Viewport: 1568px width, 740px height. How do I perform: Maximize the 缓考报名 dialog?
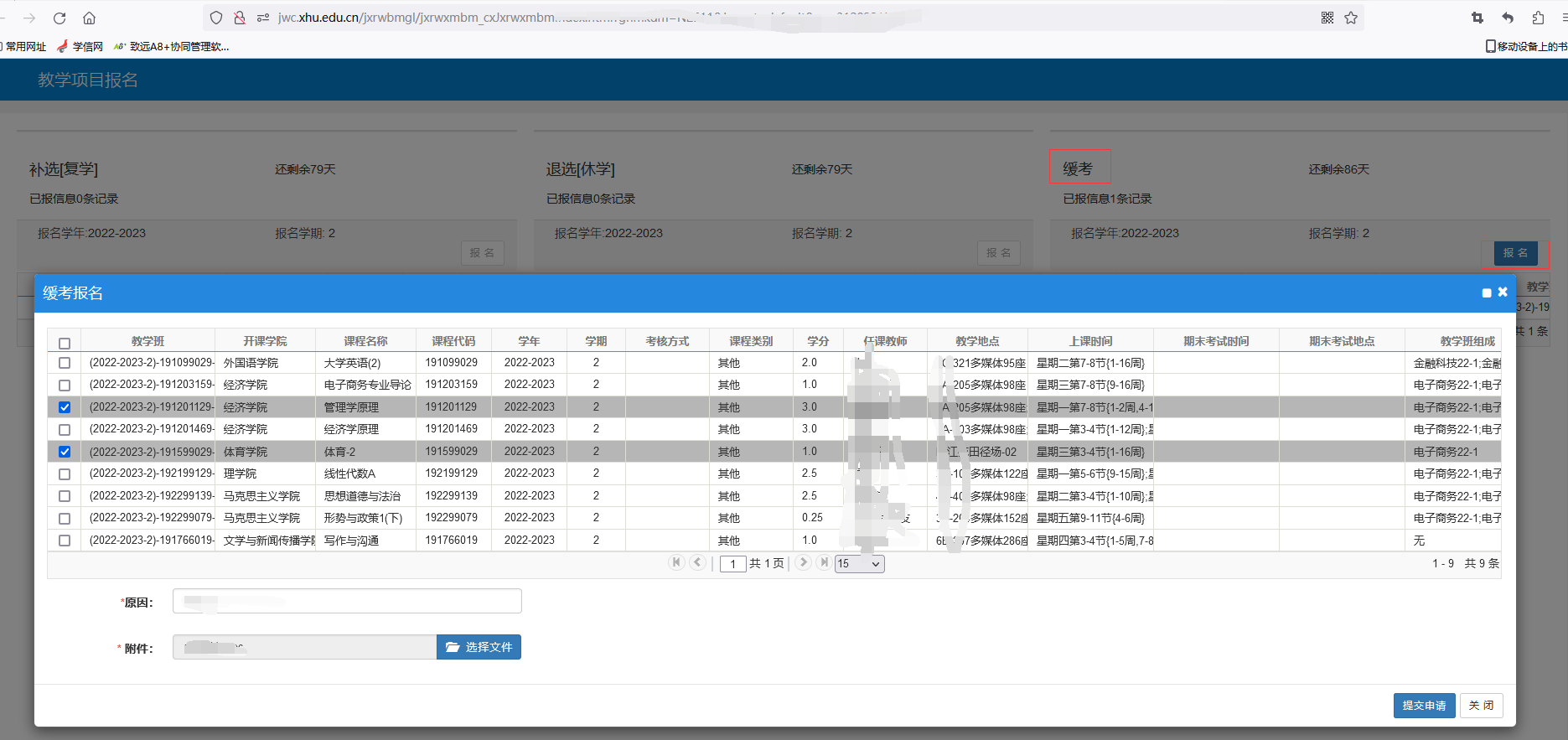point(1487,292)
